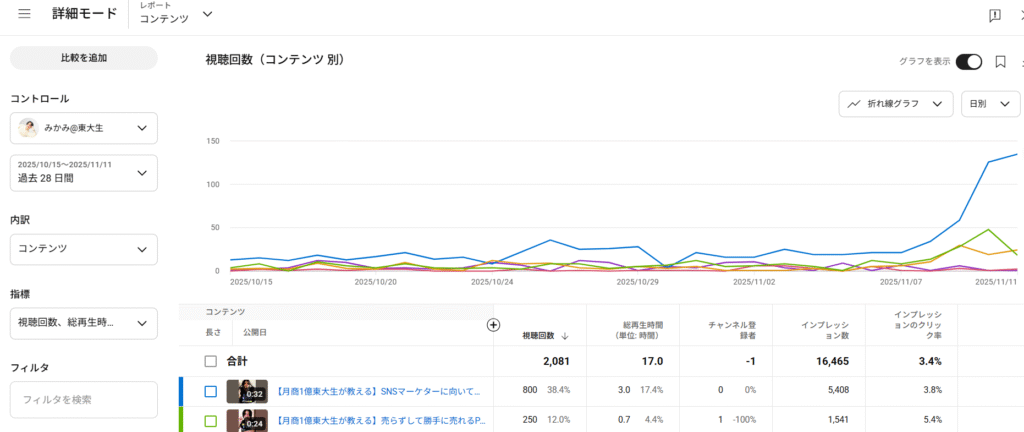Click the line chart icon in 折れ線グラフ
Viewport: 1024px width, 432px height.
[855, 103]
